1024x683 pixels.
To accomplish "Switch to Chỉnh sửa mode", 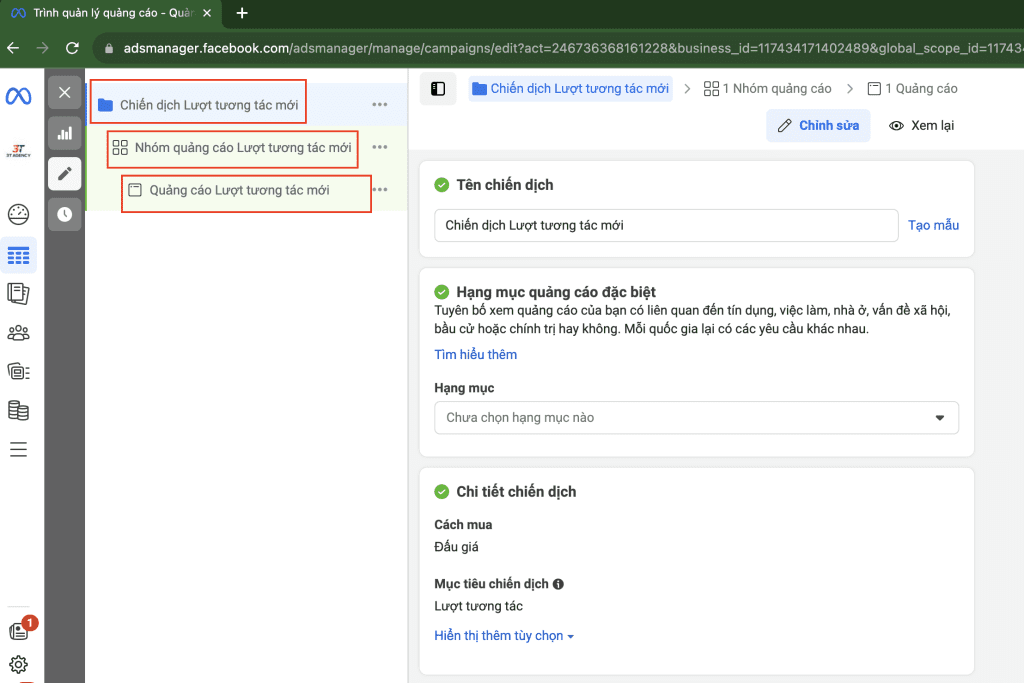I will pos(818,125).
